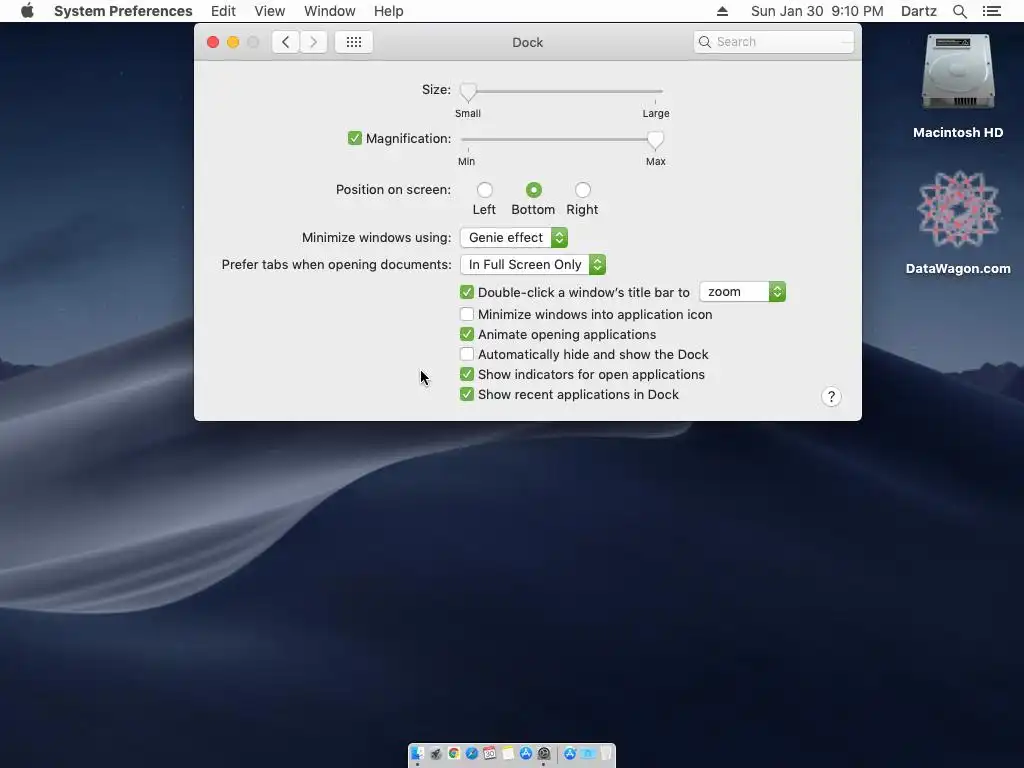Image resolution: width=1024 pixels, height=768 pixels.
Task: Open Notes from the Dock
Action: (507, 754)
